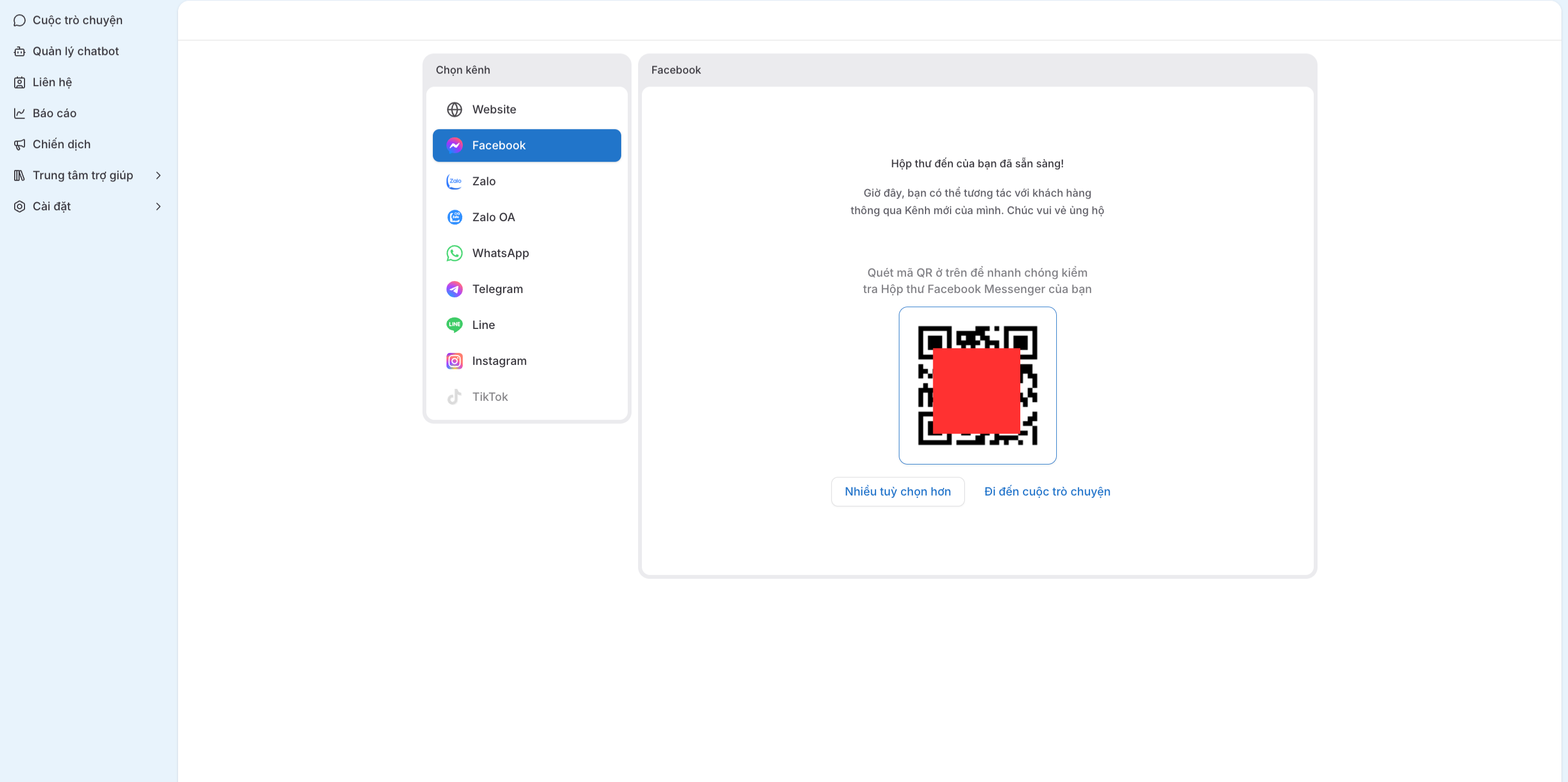
Task: Click the Nhiều tuỳ chọn hơn button
Action: pos(897,492)
